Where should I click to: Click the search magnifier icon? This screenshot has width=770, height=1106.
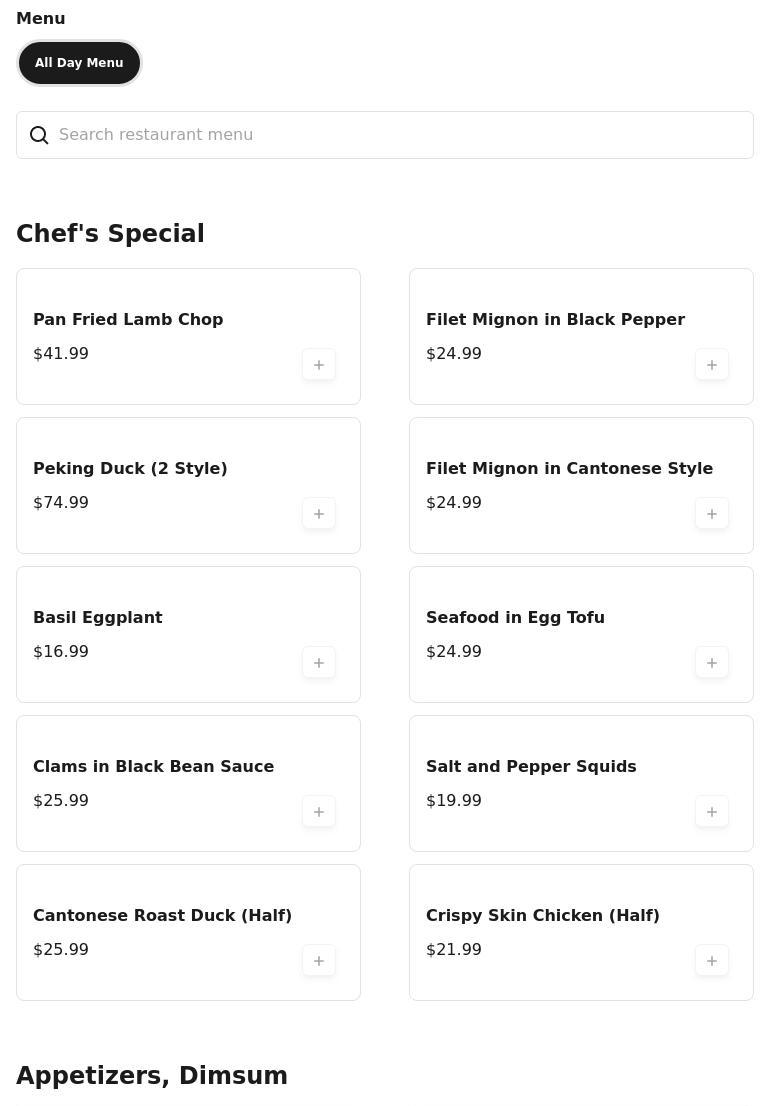(39, 135)
